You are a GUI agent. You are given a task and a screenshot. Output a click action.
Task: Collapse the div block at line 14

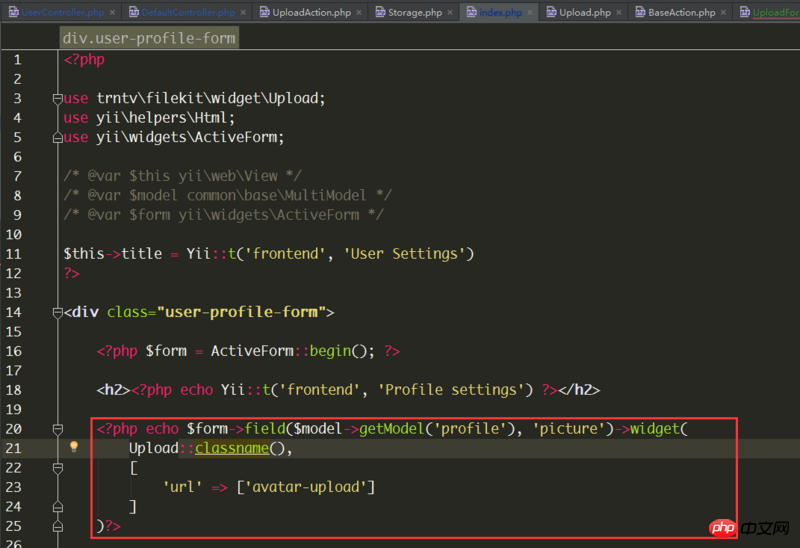click(57, 312)
